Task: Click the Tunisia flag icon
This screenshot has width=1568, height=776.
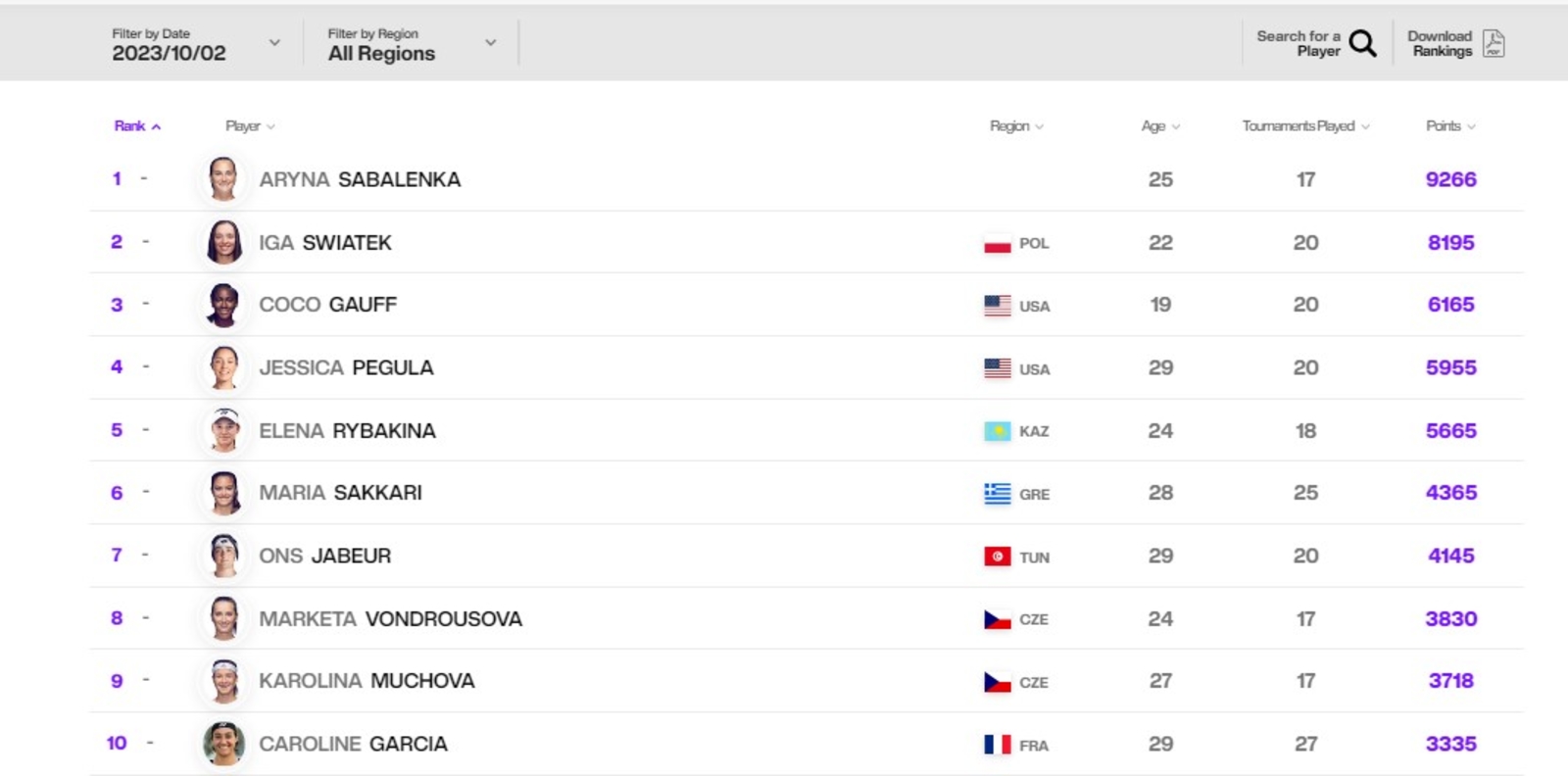Action: coord(998,557)
